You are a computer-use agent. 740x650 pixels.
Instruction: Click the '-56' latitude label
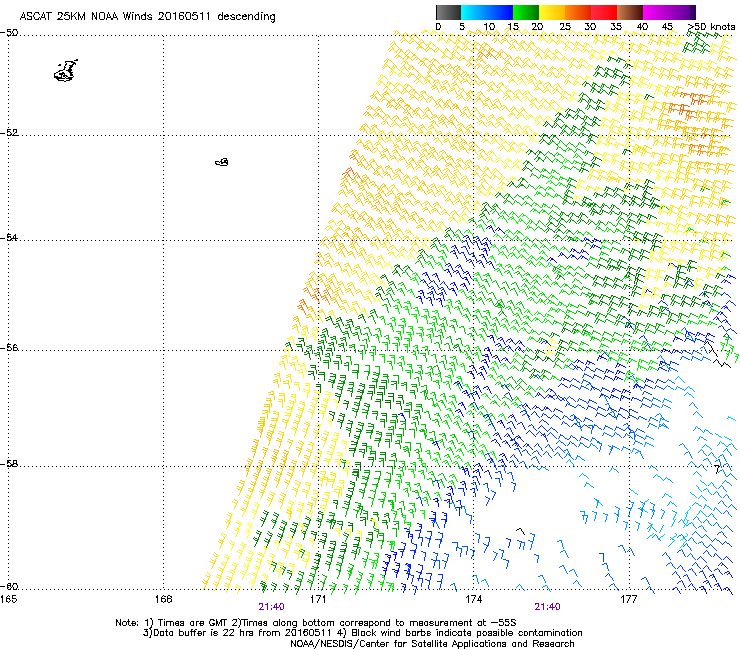point(9,348)
